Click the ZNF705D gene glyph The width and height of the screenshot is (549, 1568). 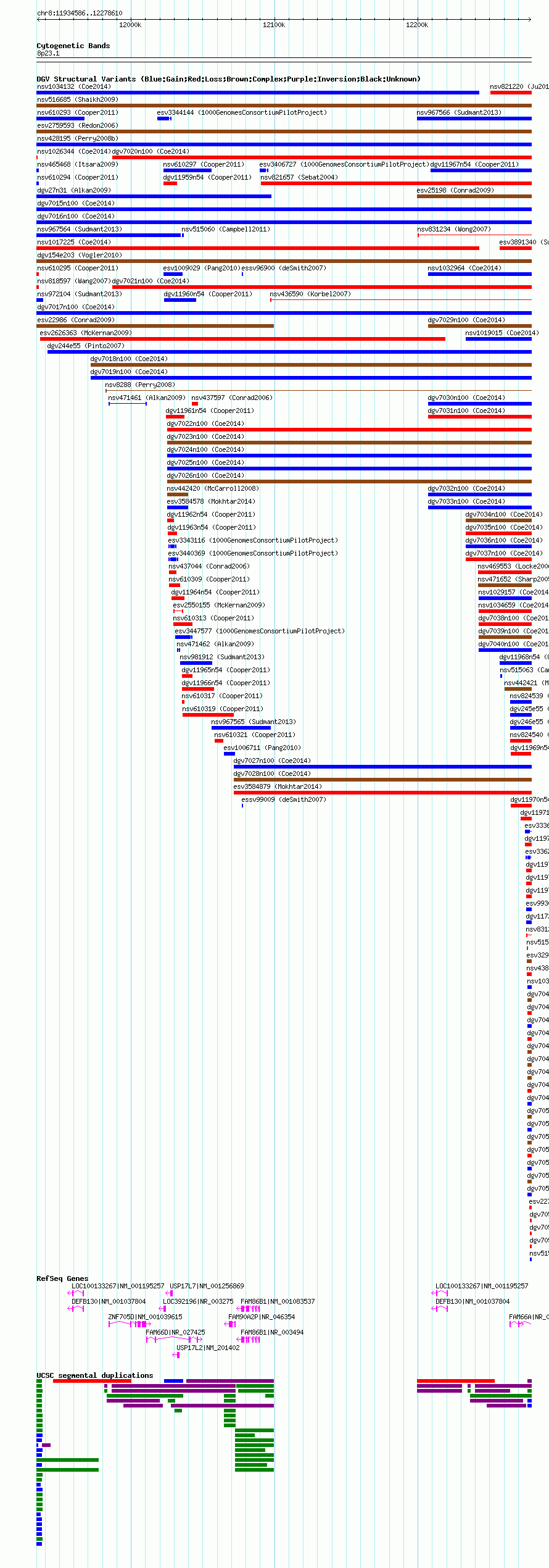[x=130, y=1324]
